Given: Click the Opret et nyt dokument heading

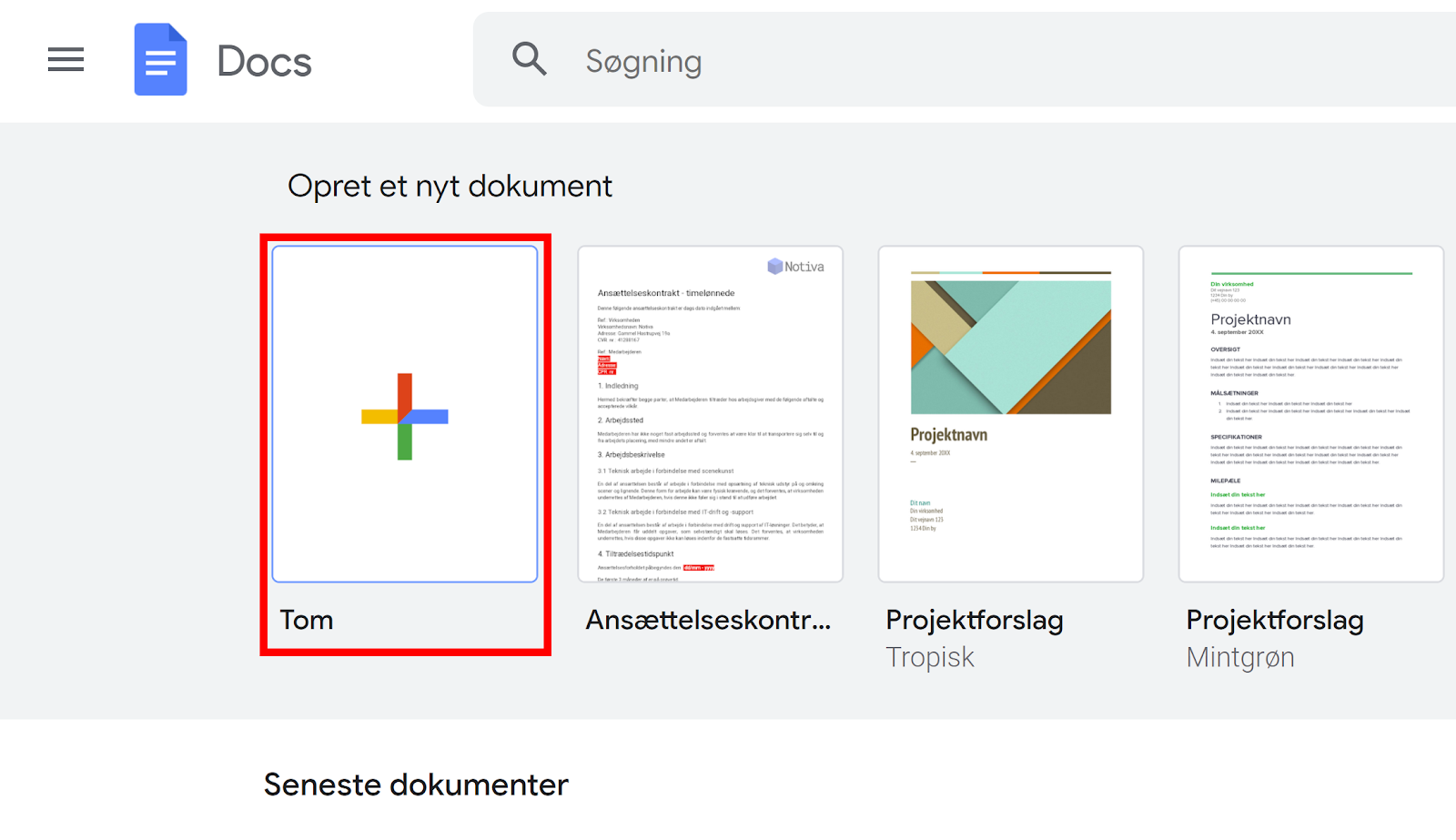Looking at the screenshot, I should (x=450, y=186).
